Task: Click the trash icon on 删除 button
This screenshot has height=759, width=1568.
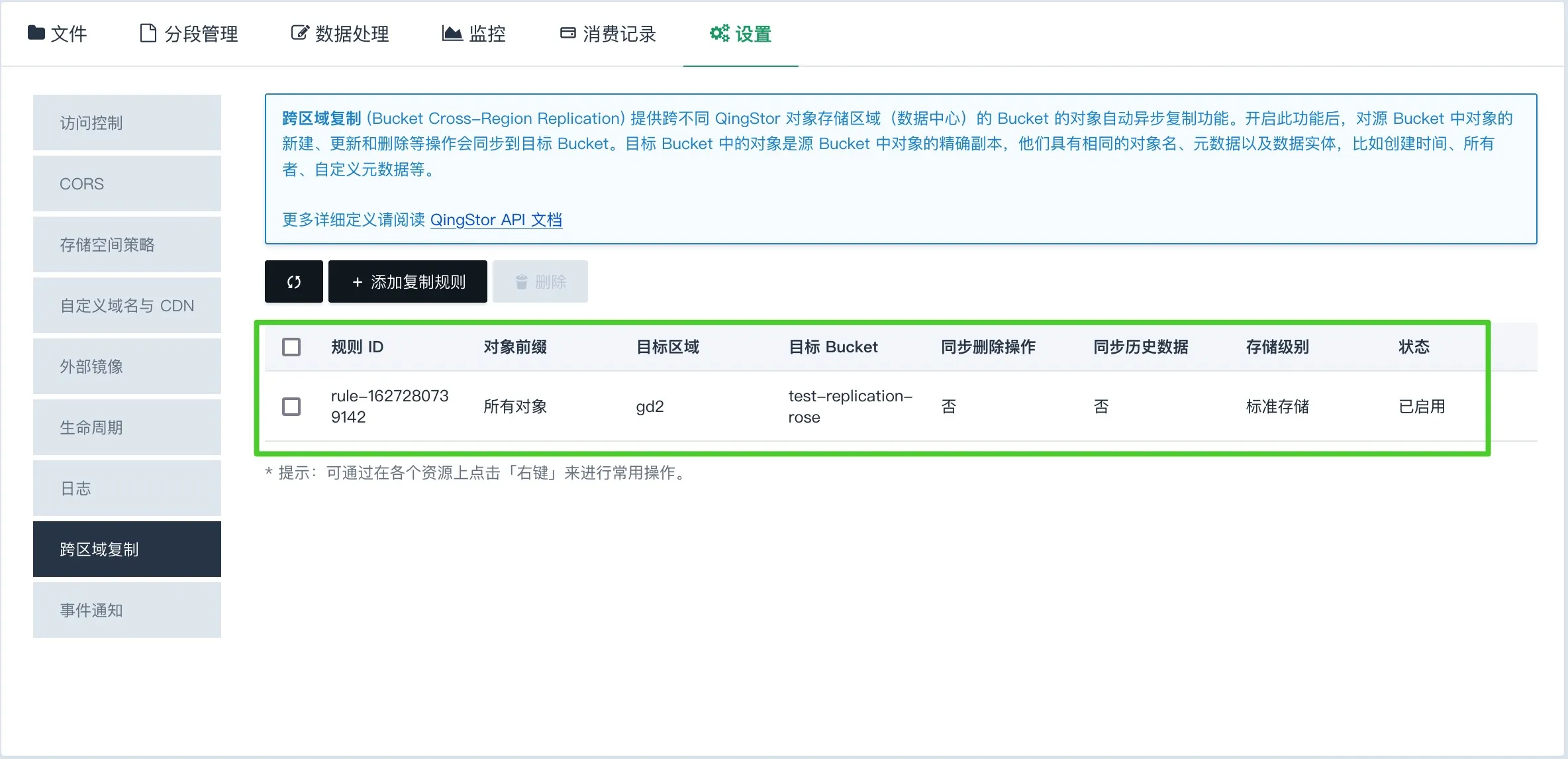Action: coord(522,282)
